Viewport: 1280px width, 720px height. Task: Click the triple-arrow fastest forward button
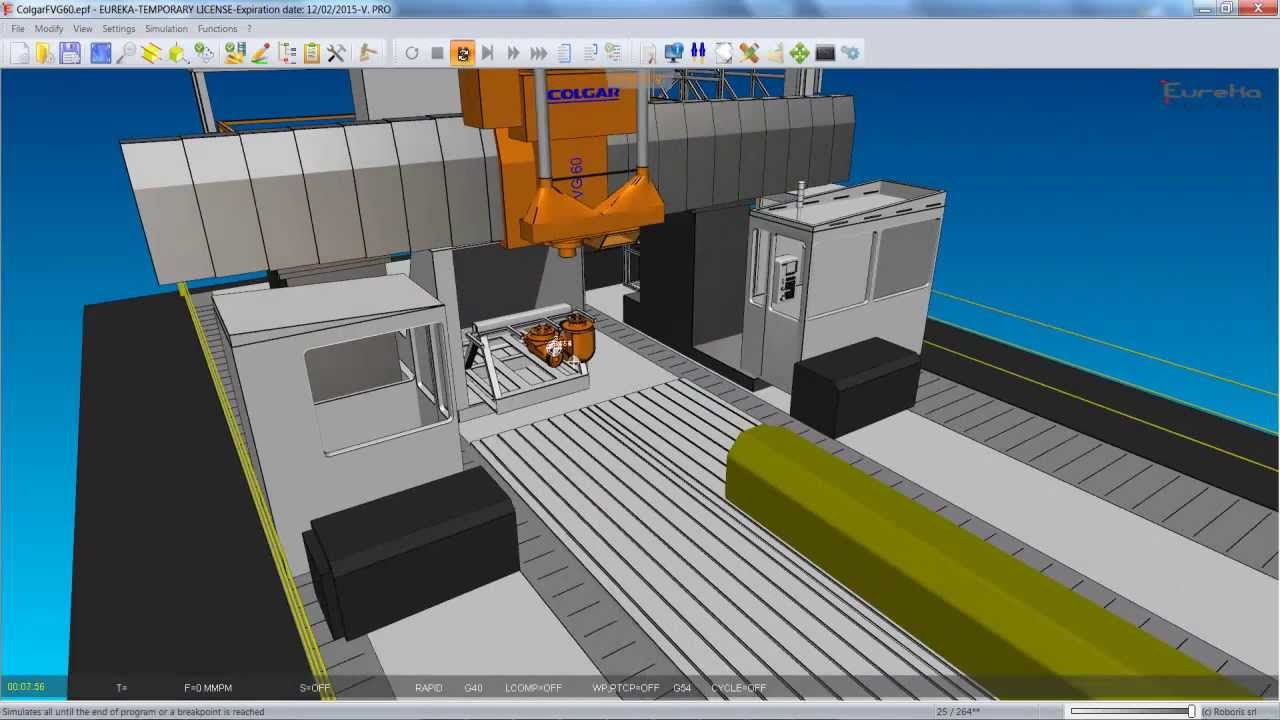tap(539, 53)
